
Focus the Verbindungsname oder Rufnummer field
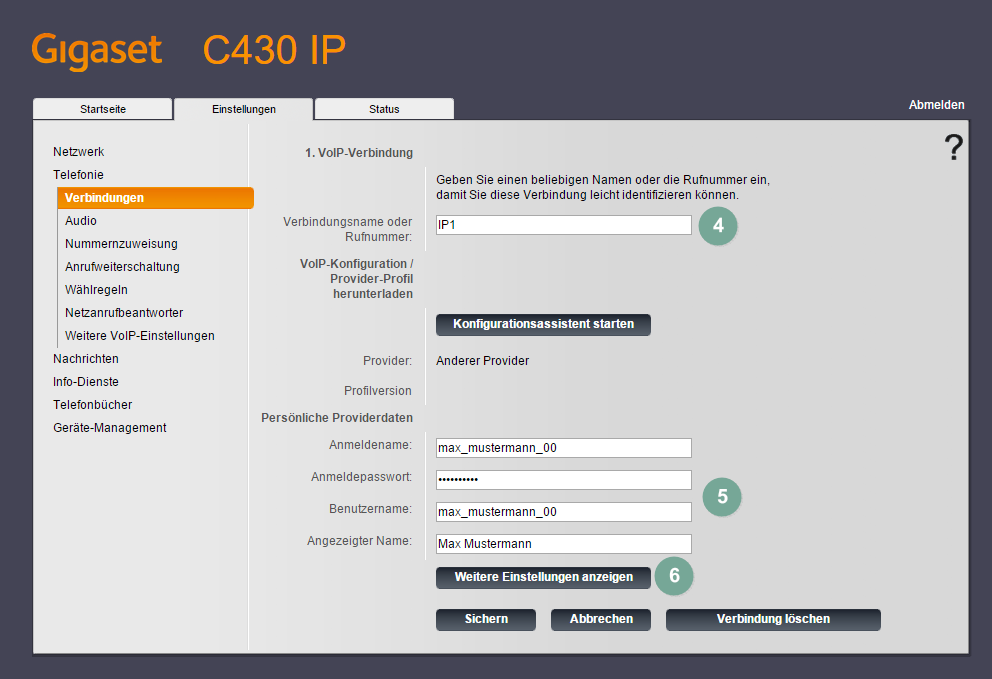click(x=564, y=226)
